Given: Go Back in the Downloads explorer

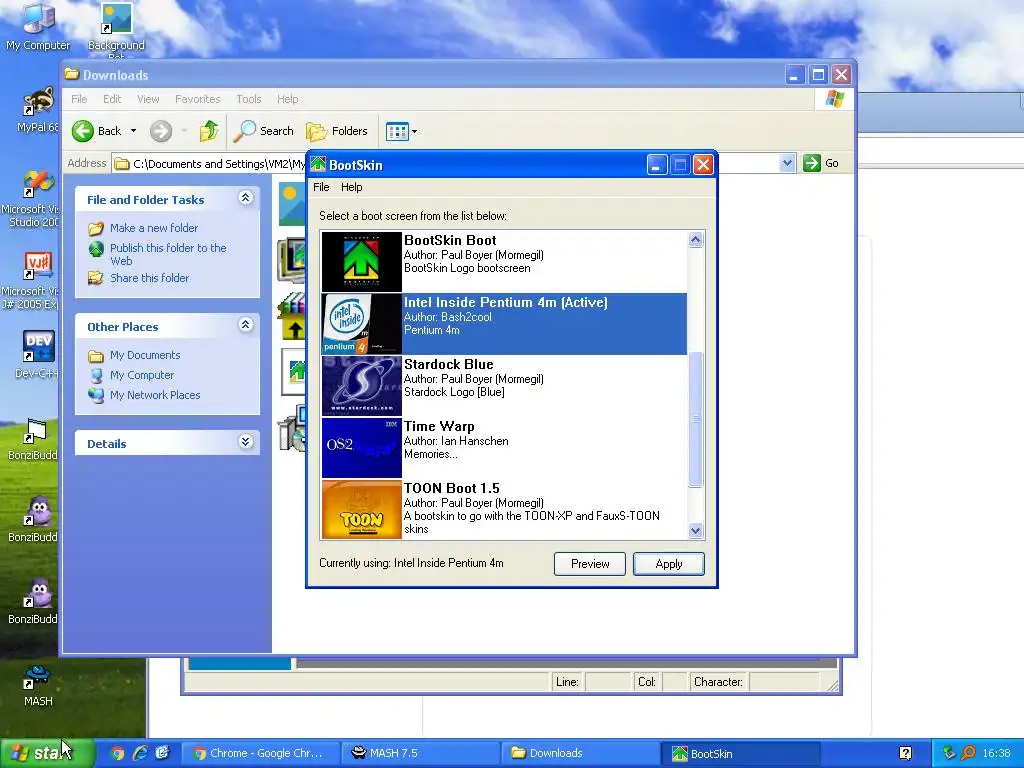Looking at the screenshot, I should (x=97, y=131).
